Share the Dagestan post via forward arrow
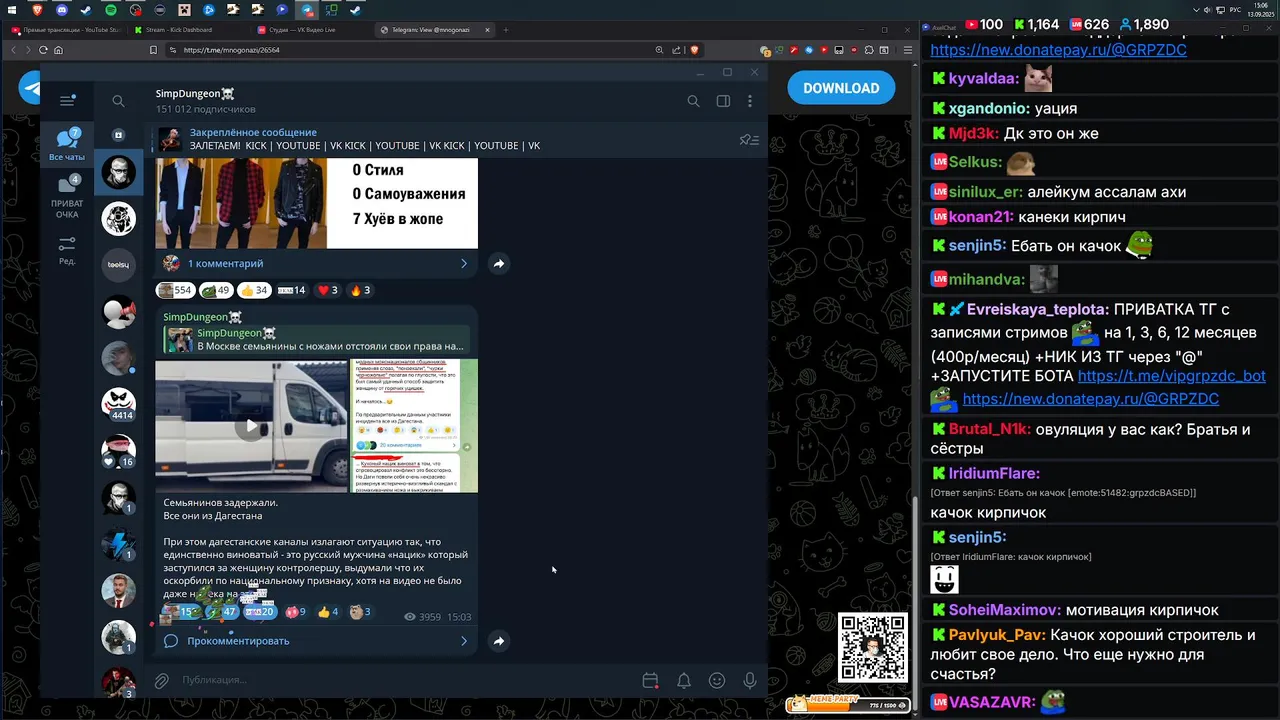 point(498,641)
